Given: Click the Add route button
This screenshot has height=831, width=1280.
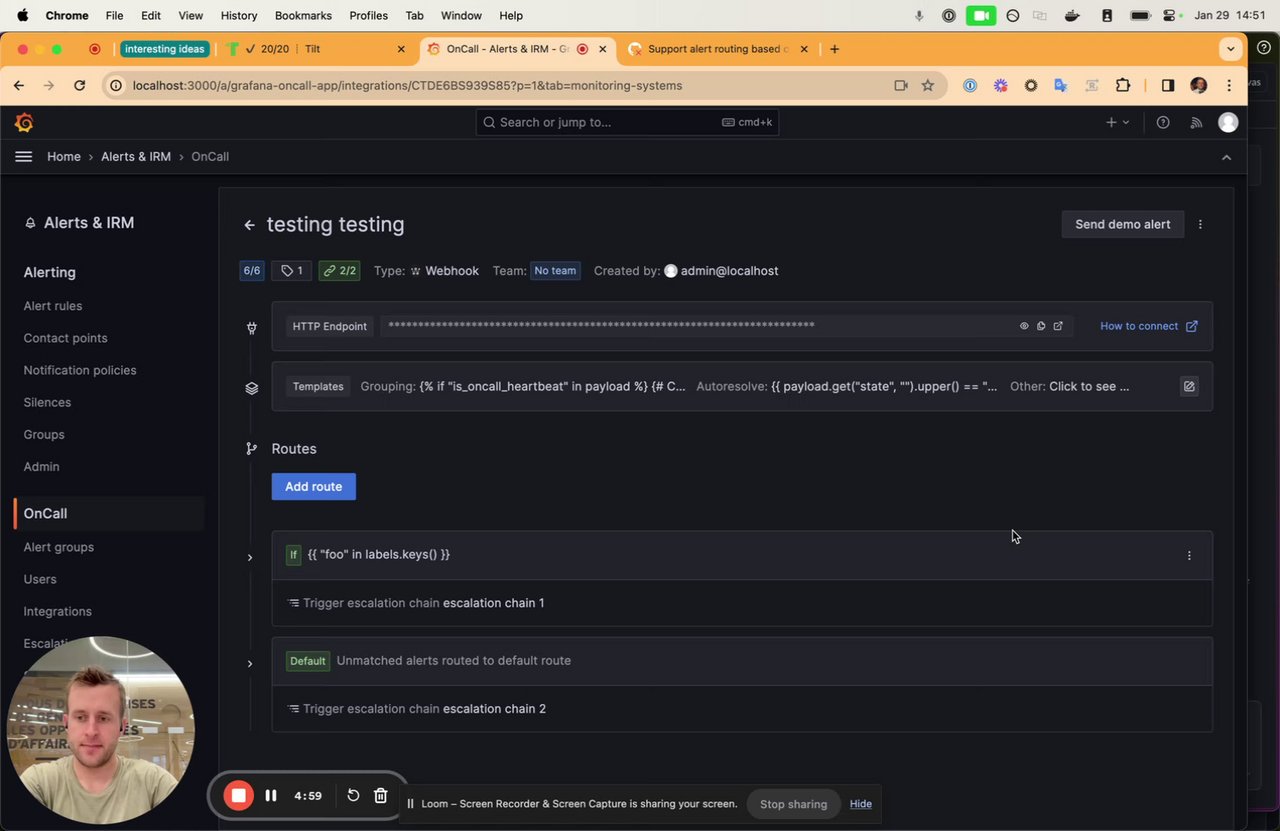Looking at the screenshot, I should pyautogui.click(x=314, y=486).
